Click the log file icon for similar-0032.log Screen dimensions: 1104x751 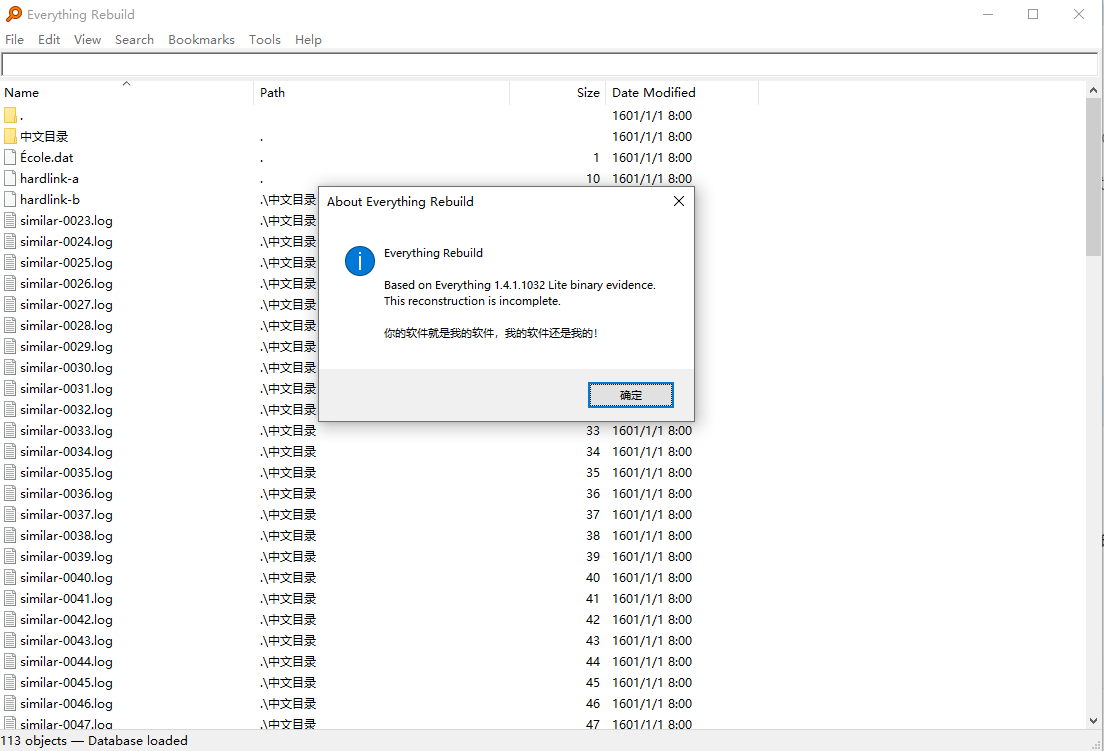[x=10, y=410]
